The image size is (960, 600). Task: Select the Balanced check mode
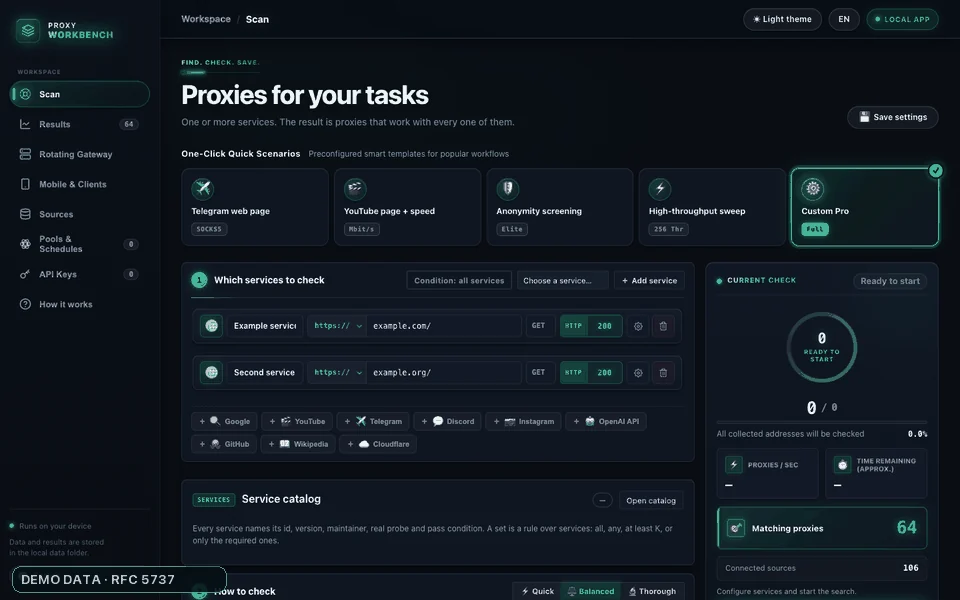click(590, 591)
